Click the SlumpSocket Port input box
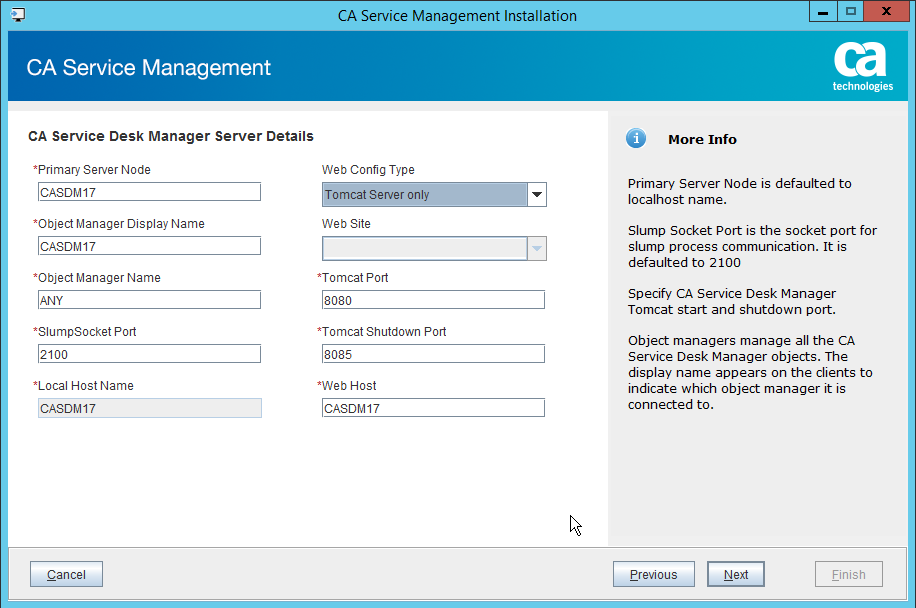Screen dimensions: 916x608 pyautogui.click(x=149, y=354)
